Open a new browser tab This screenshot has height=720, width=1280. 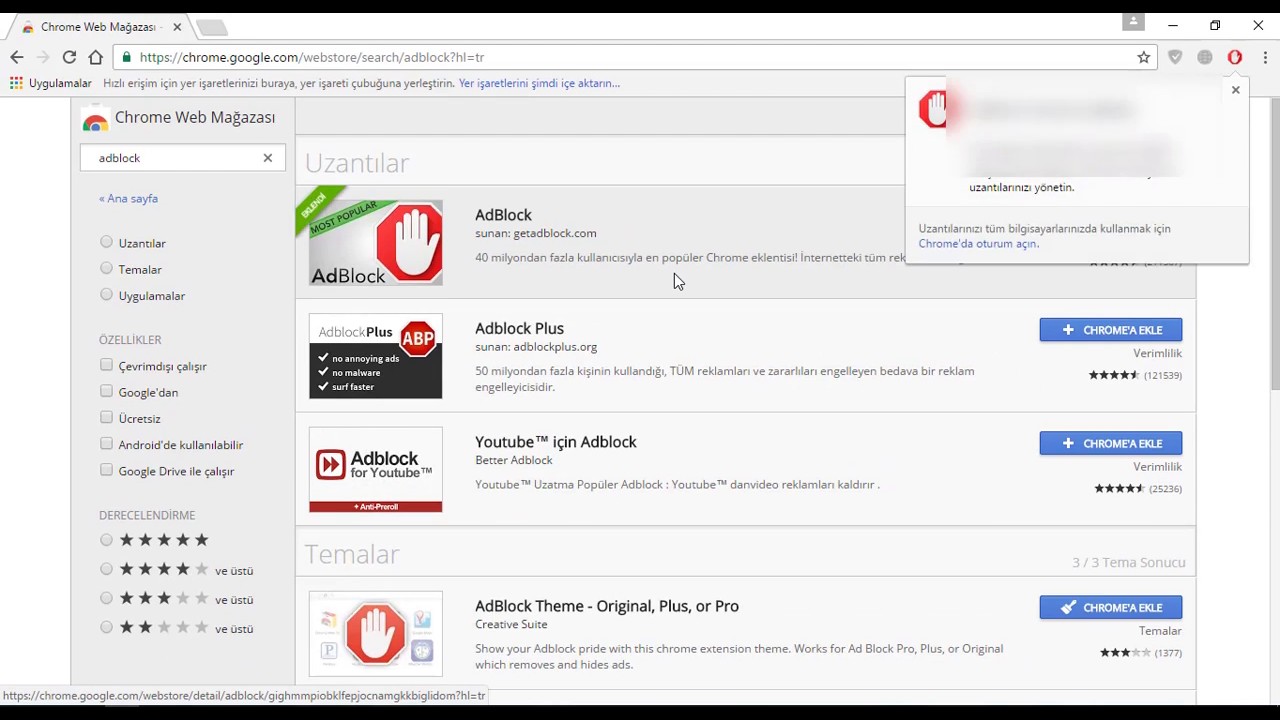211,27
